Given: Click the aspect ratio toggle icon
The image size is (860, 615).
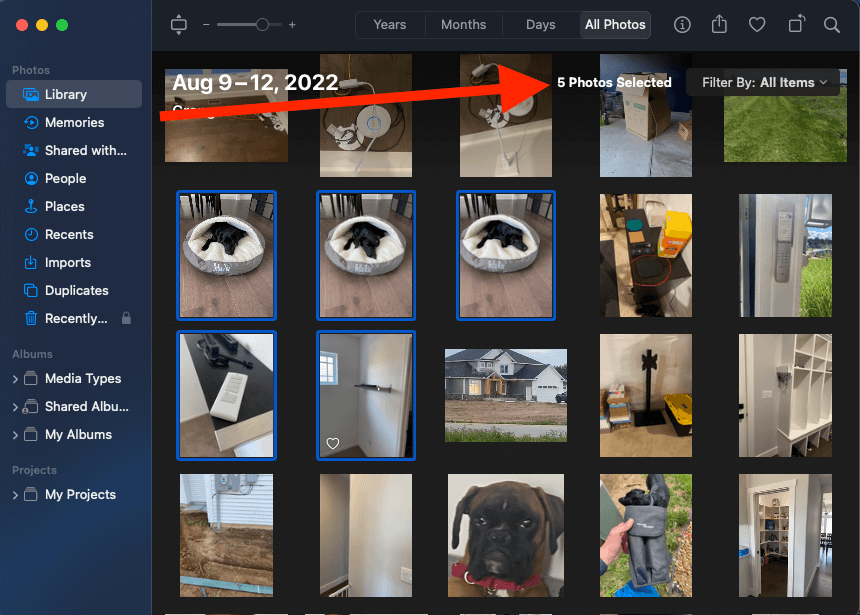Looking at the screenshot, I should (179, 25).
